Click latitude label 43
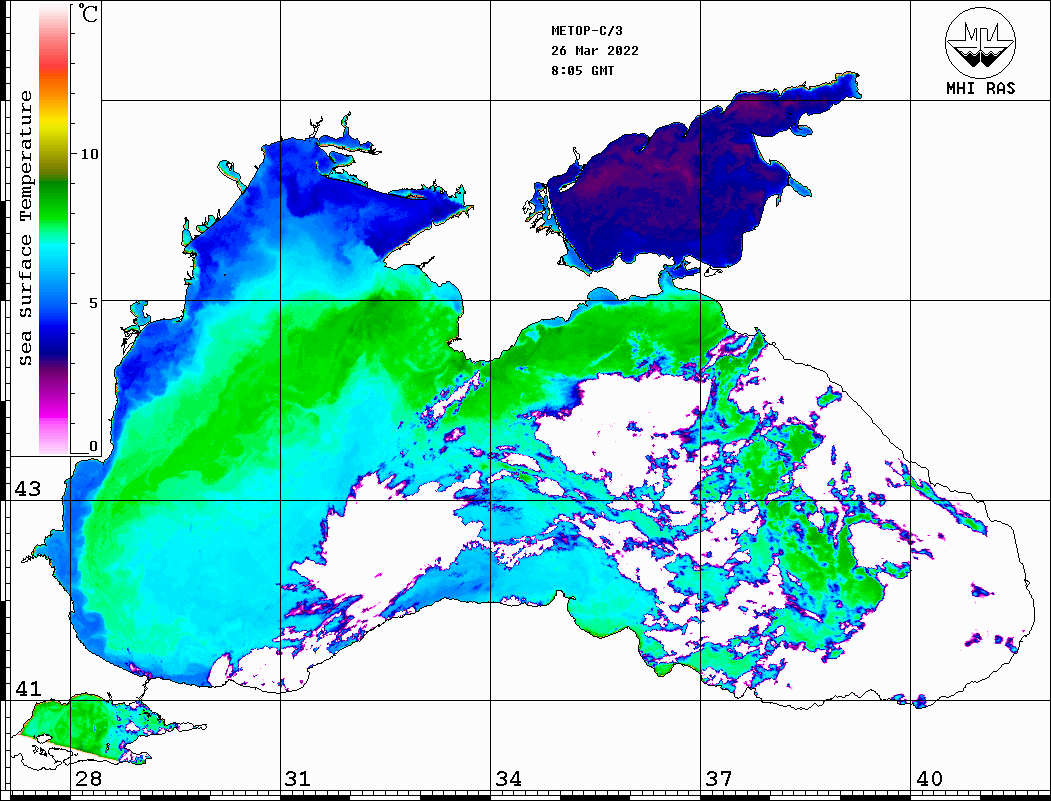Image resolution: width=1051 pixels, height=801 pixels. click(x=28, y=489)
